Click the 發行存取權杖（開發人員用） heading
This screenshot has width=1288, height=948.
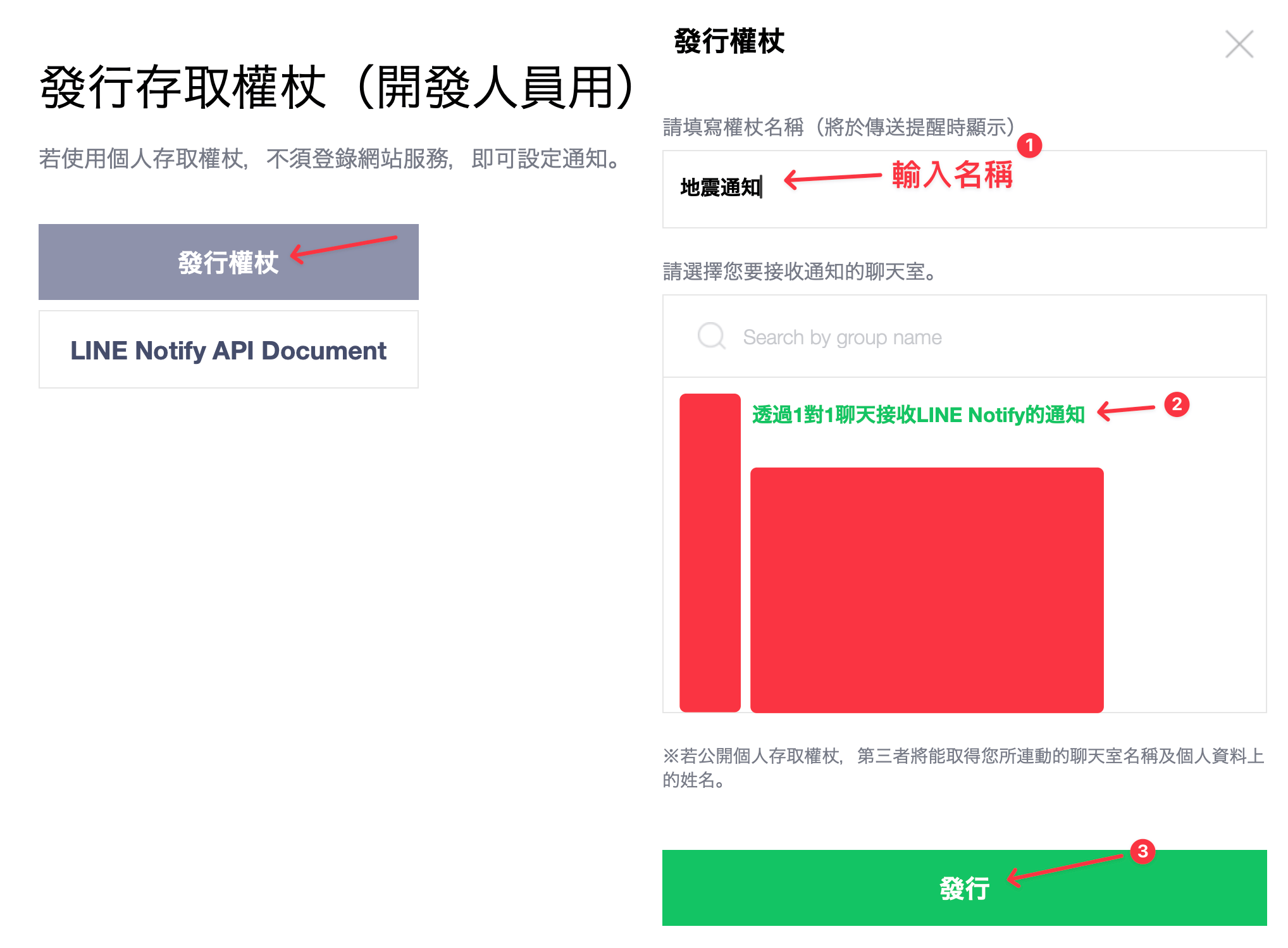[338, 87]
